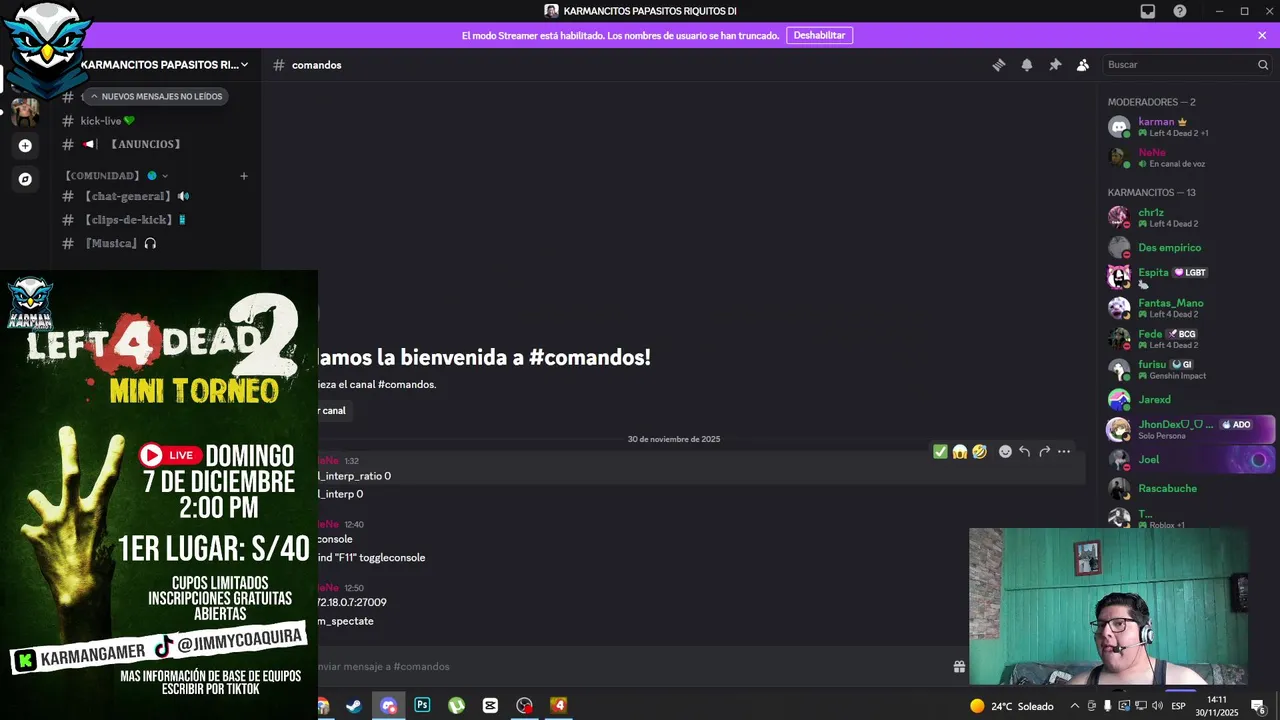Screen dimensions: 1280x720
Task: Open the inbox icon in title bar
Action: point(1148,11)
